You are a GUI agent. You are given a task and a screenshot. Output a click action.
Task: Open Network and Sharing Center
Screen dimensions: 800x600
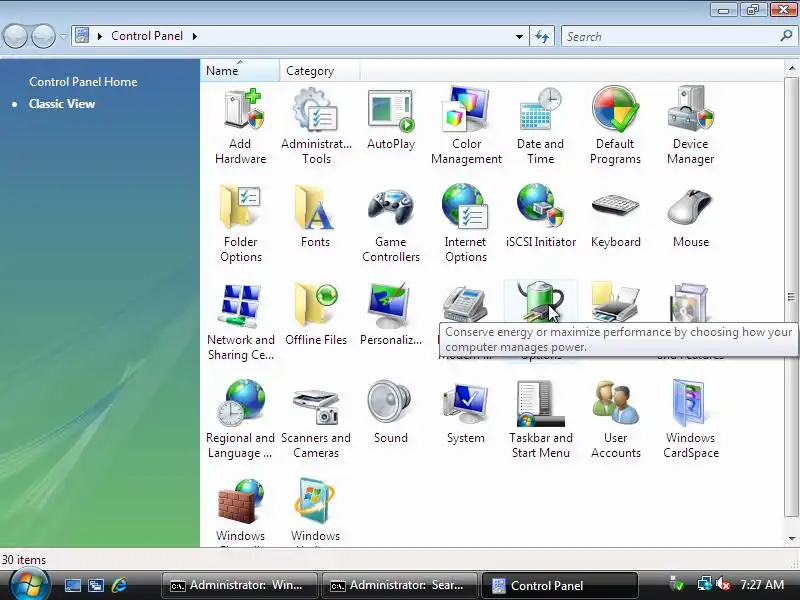point(240,322)
